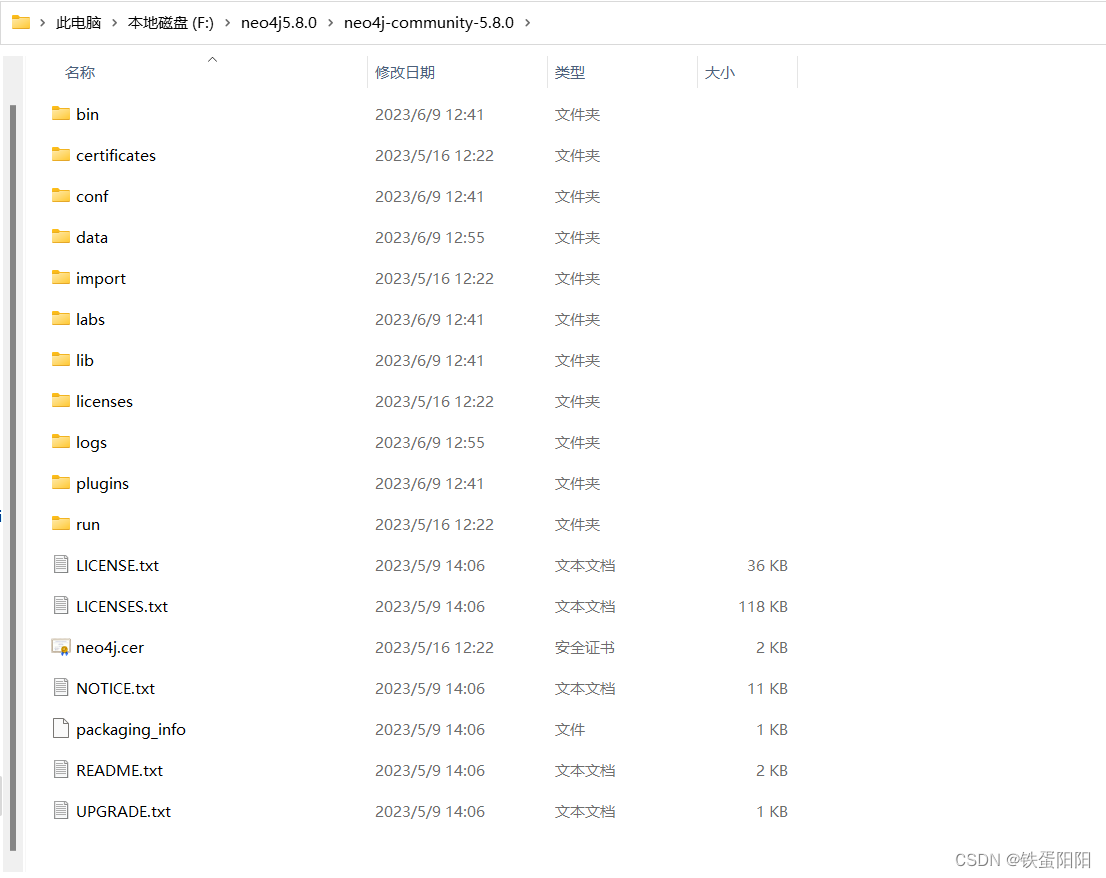Expand the chevron after neo4j5.8.0 breadcrumb
The height and width of the screenshot is (878, 1106).
pos(330,23)
